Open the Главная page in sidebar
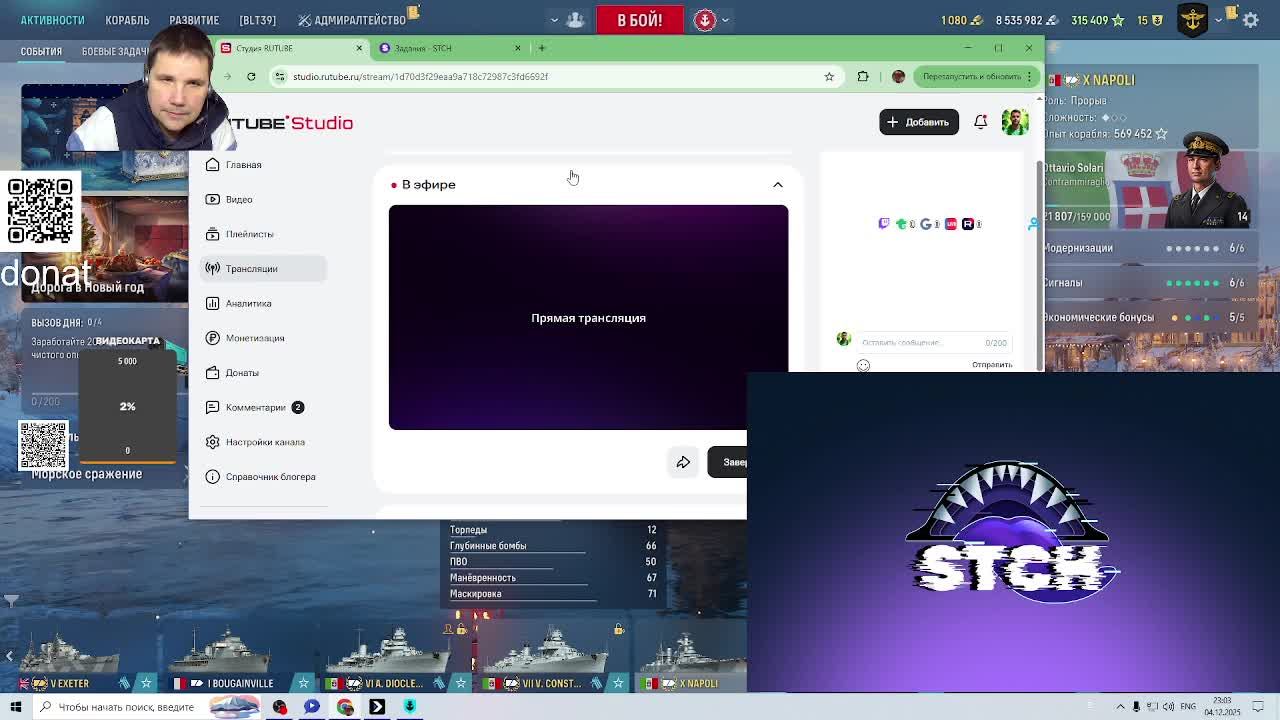 coord(262,165)
